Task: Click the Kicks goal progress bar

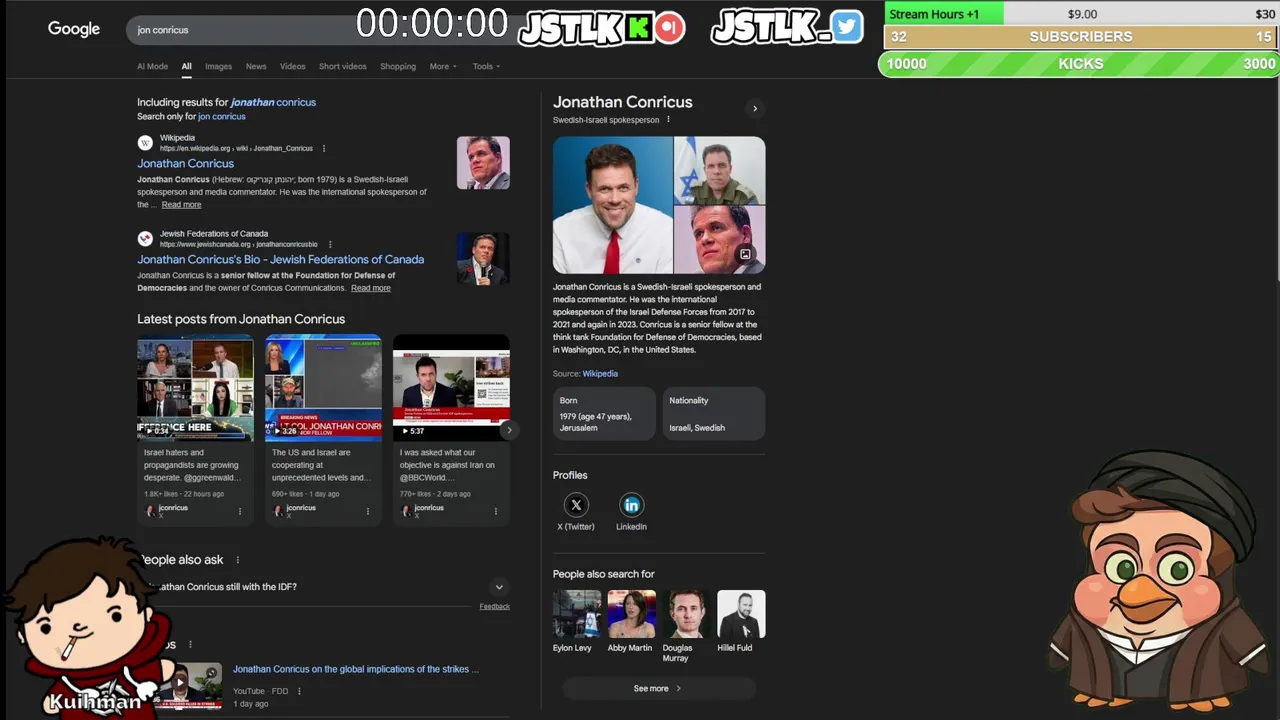Action: click(1080, 64)
